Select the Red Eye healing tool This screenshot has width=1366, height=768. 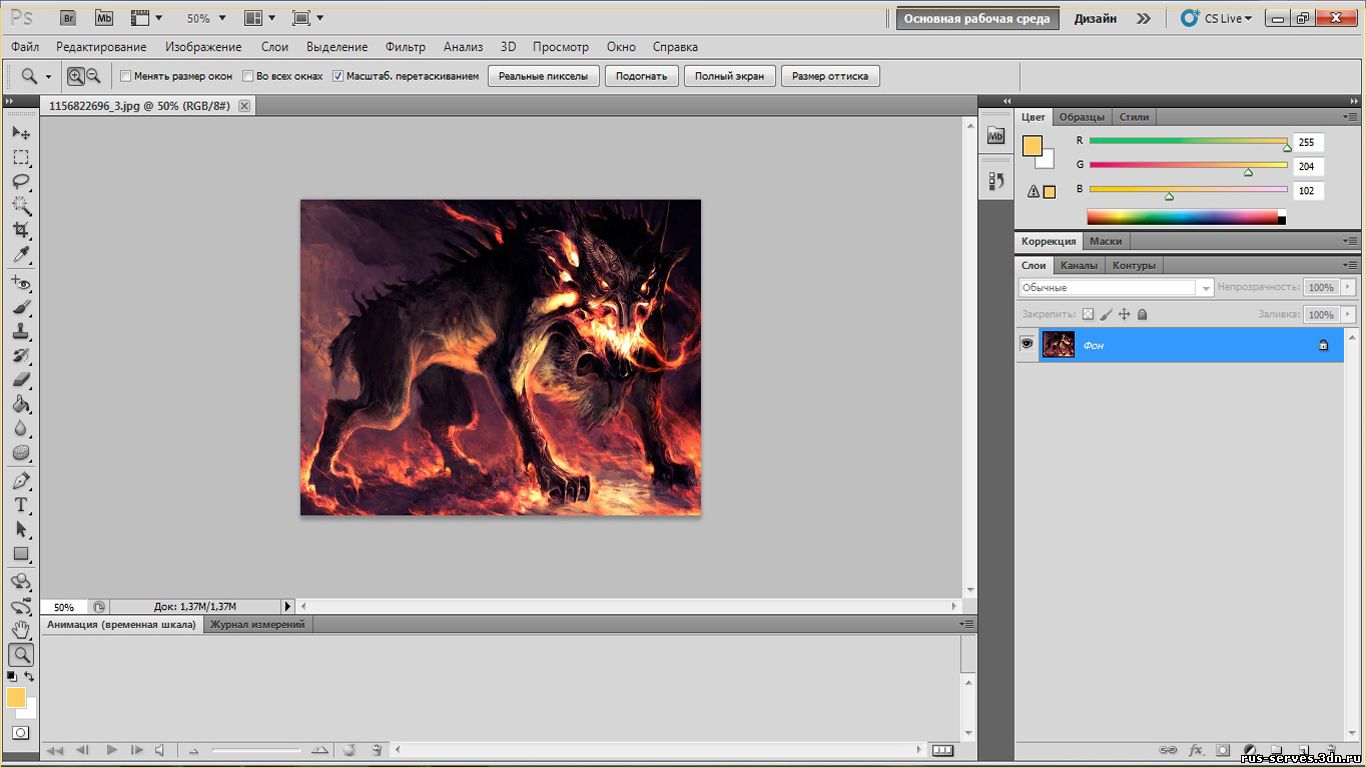pos(20,284)
